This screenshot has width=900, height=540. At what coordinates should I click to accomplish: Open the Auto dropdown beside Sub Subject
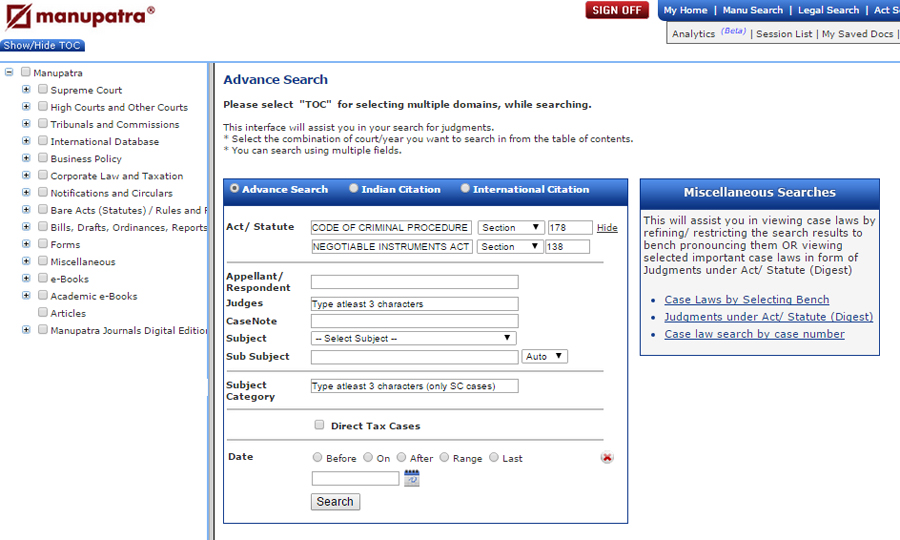click(545, 356)
